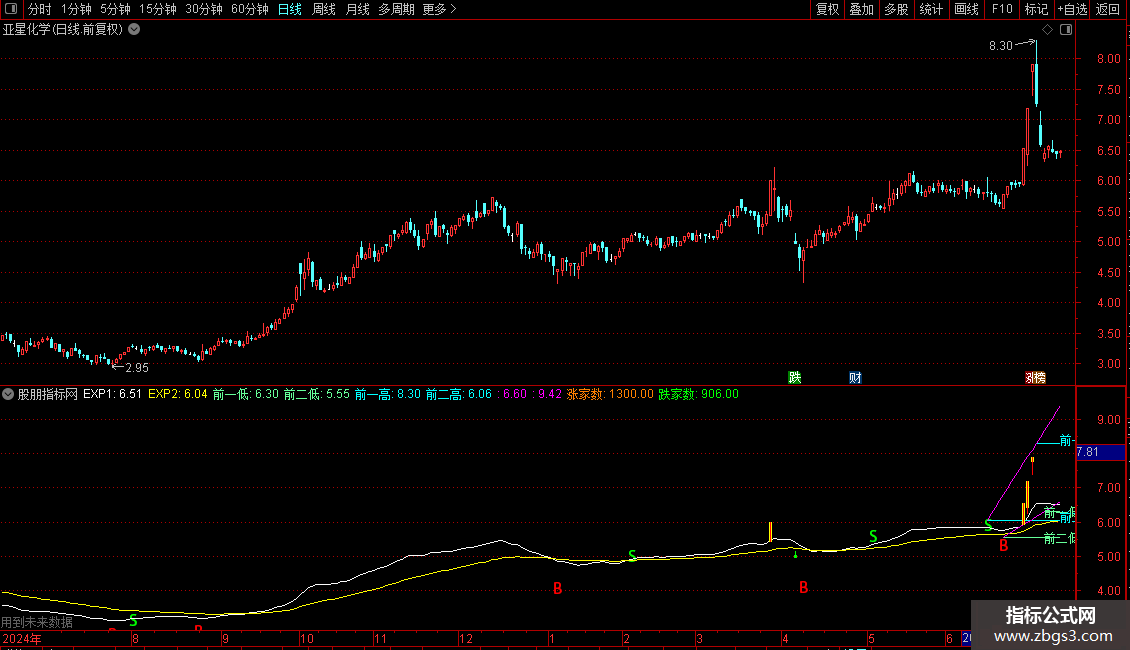Open the 更多 periods dropdown

tap(439, 9)
